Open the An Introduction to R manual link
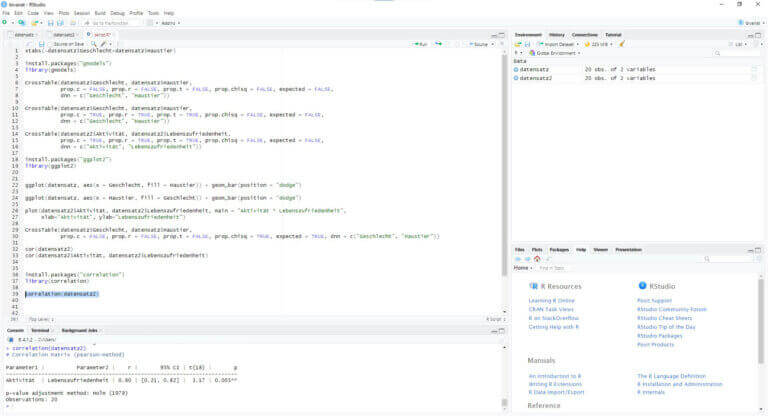Image resolution: width=768 pixels, height=416 pixels. [x=555, y=376]
